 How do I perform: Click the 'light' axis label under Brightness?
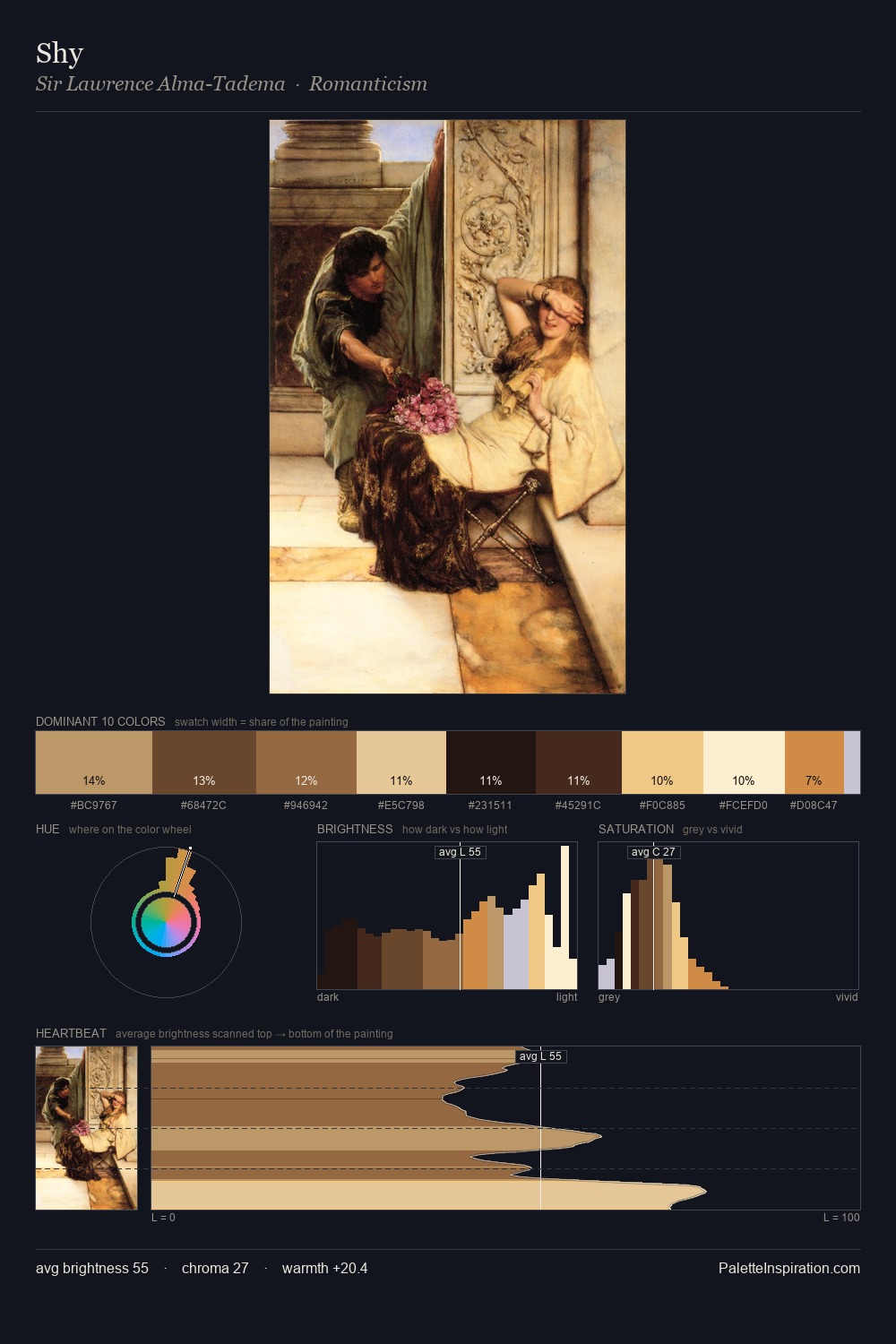coord(566,996)
